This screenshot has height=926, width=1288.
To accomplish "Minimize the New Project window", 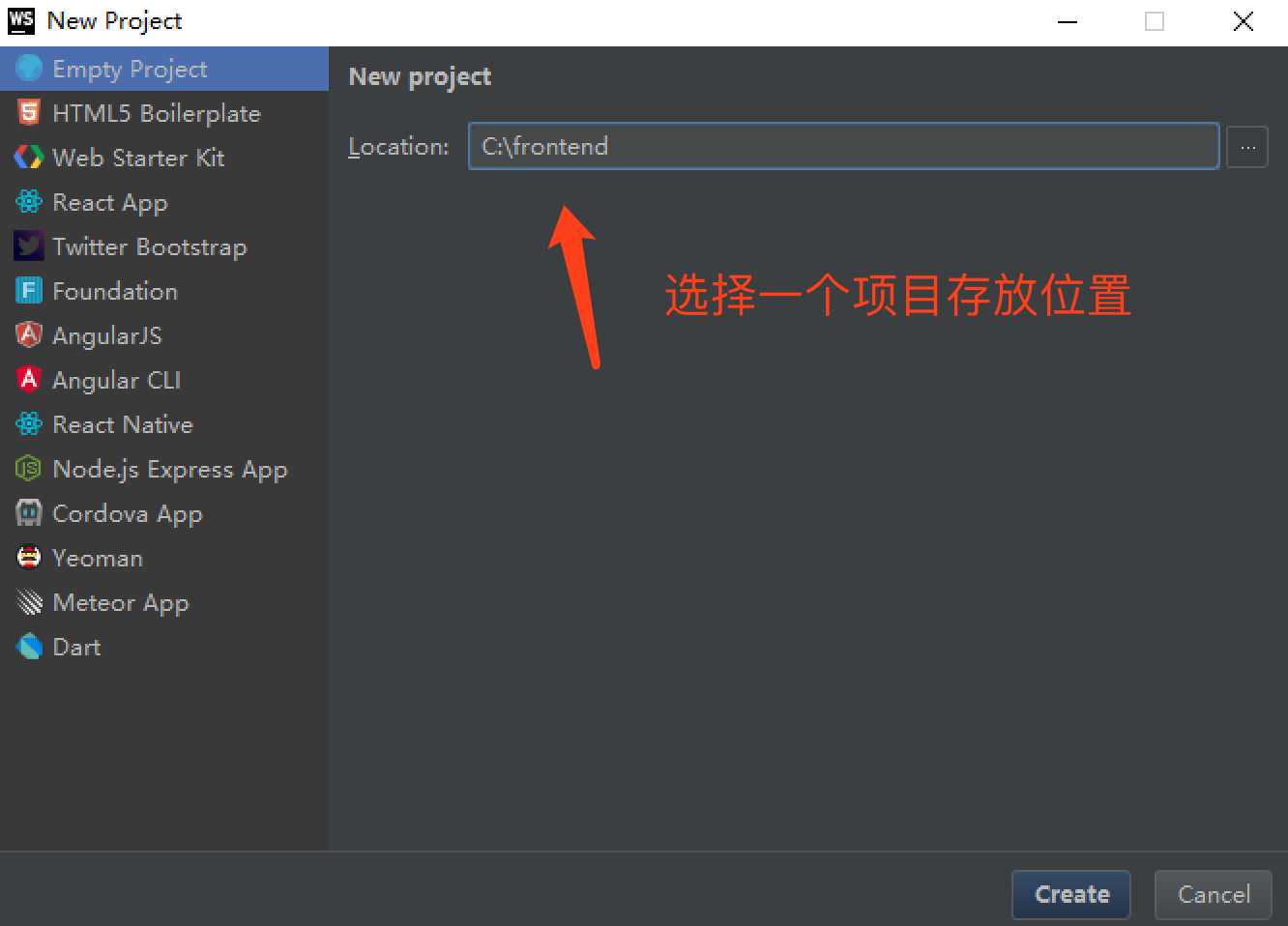I will pos(1068,21).
